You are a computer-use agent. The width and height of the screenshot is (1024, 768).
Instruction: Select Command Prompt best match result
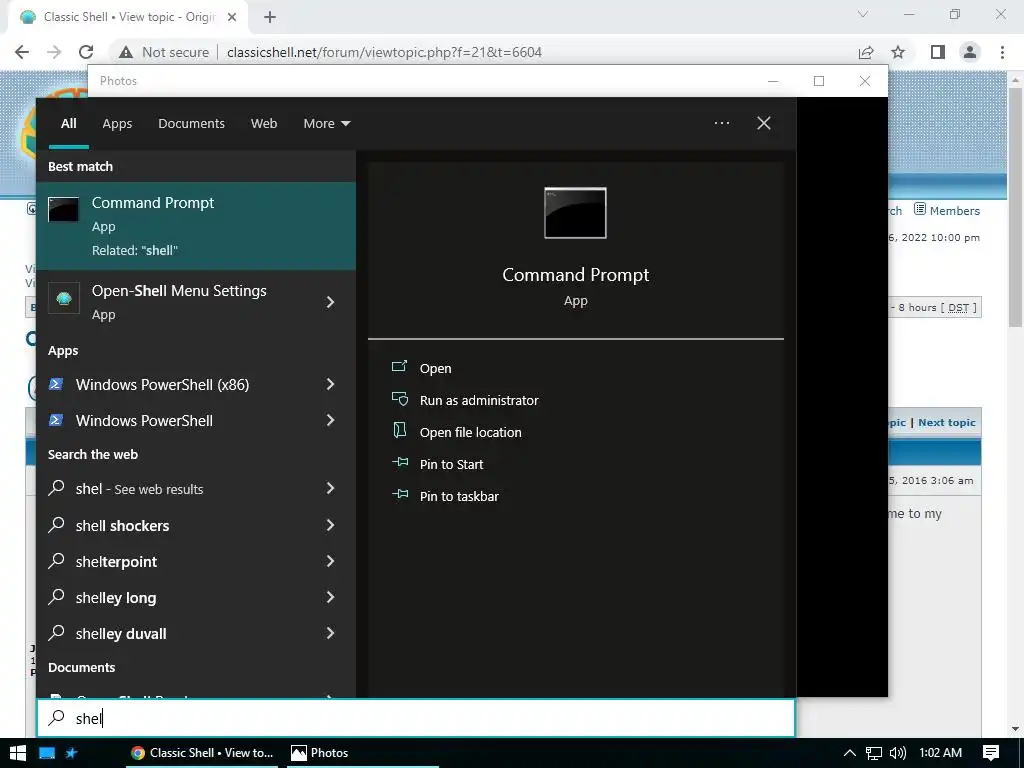coord(196,226)
